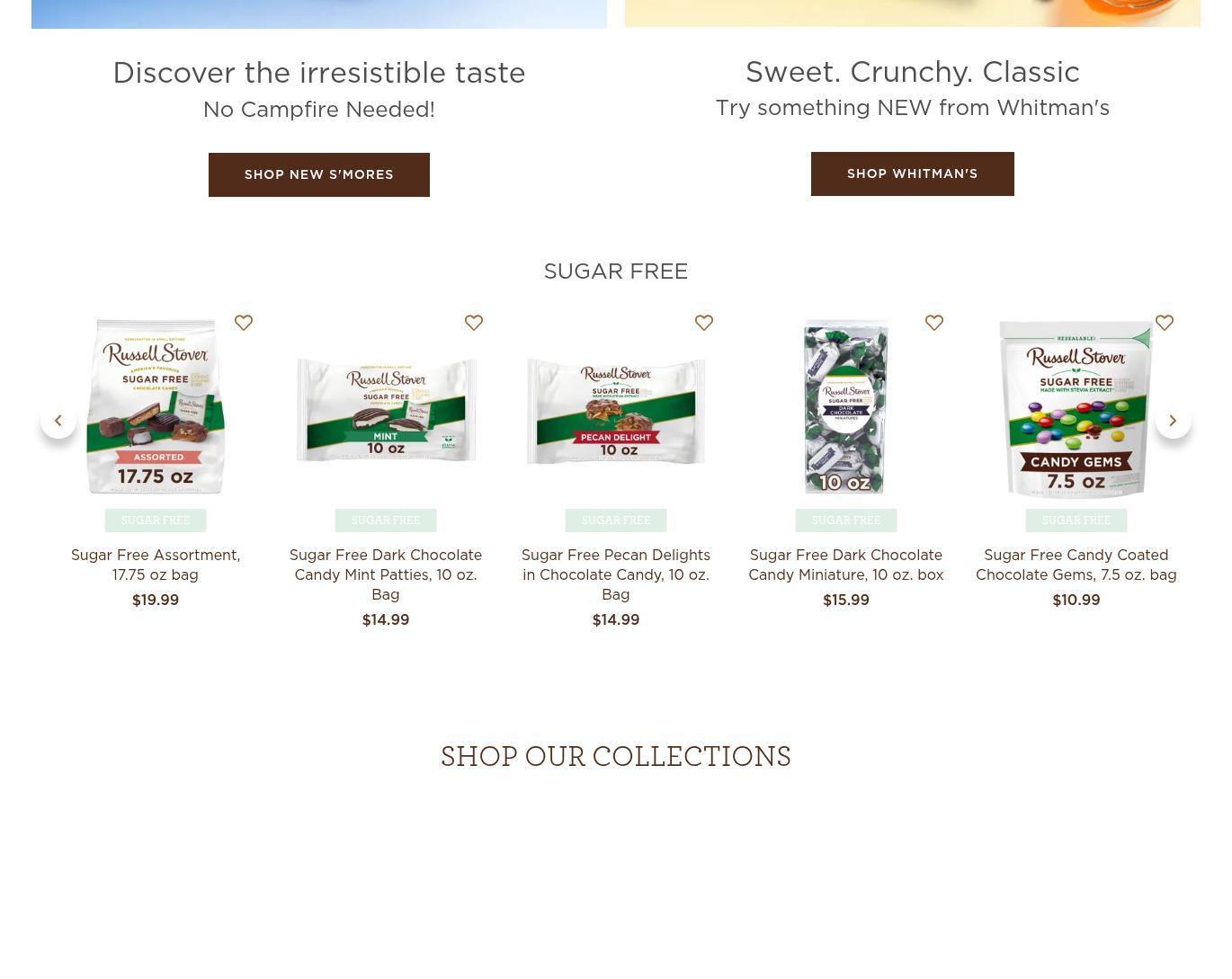Image resolution: width=1232 pixels, height=979 pixels.
Task: Go to previous sugar free carousel items
Action: 58,421
